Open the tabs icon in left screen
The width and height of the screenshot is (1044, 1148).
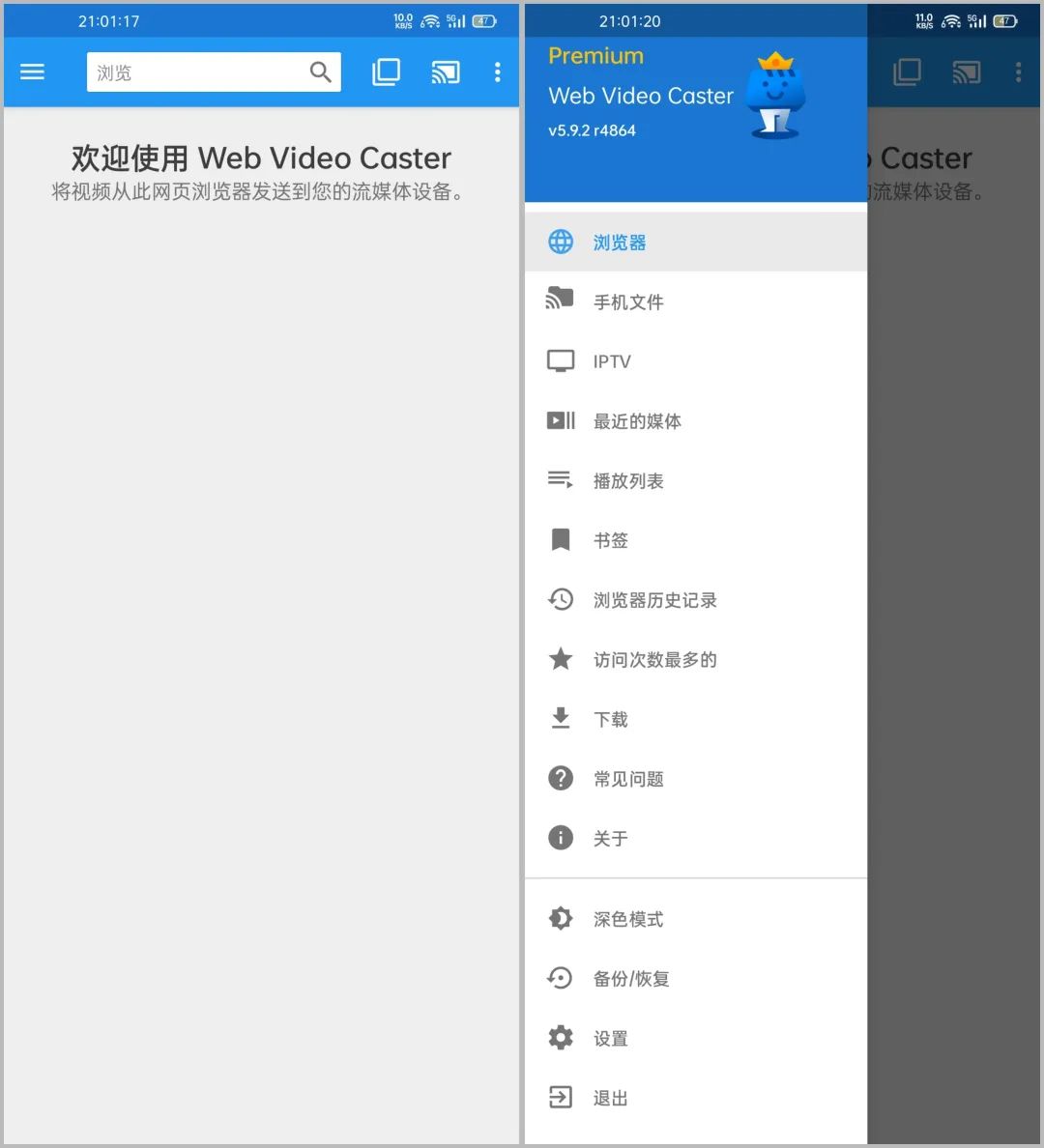pos(386,72)
